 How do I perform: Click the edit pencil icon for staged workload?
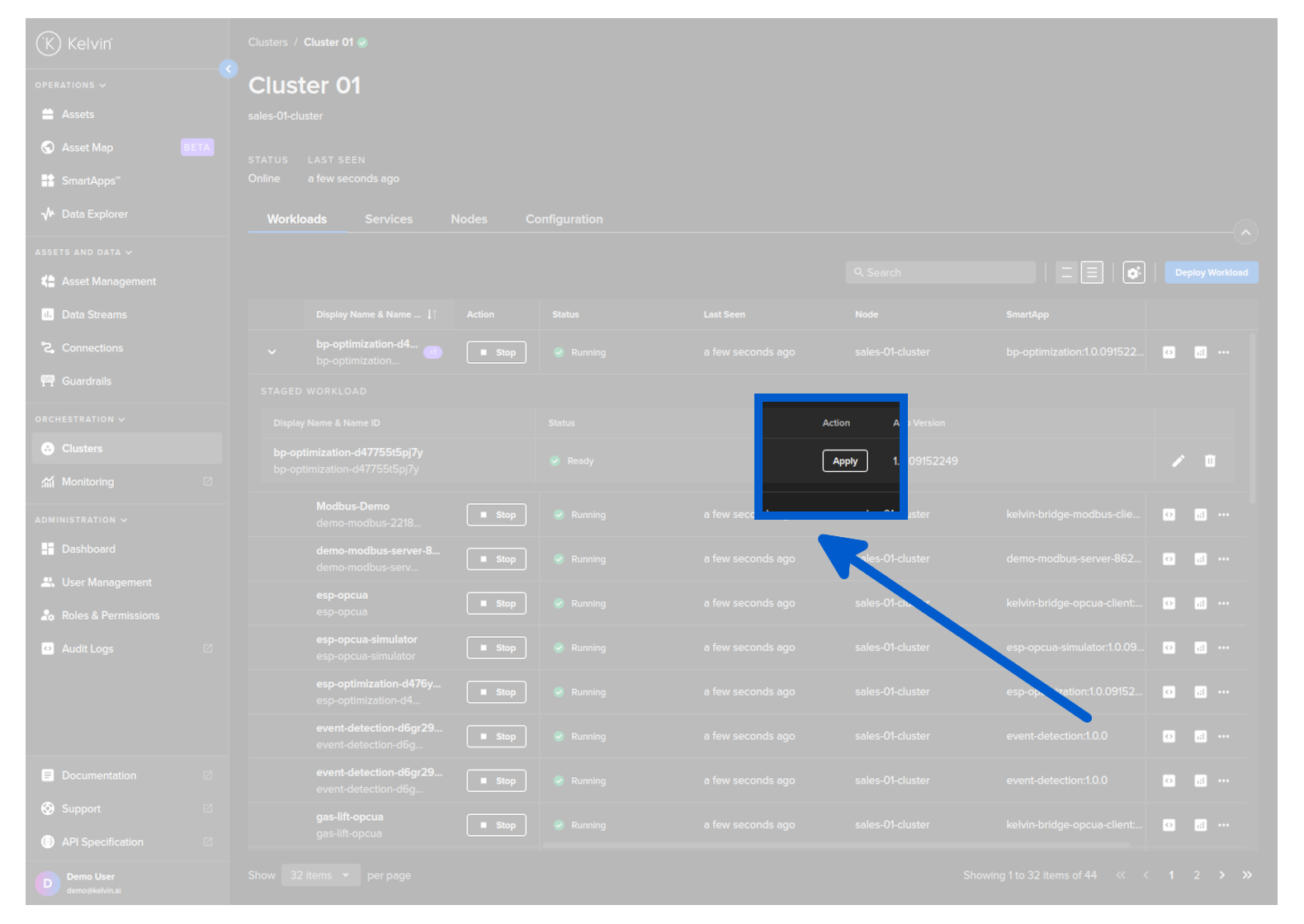(1178, 461)
